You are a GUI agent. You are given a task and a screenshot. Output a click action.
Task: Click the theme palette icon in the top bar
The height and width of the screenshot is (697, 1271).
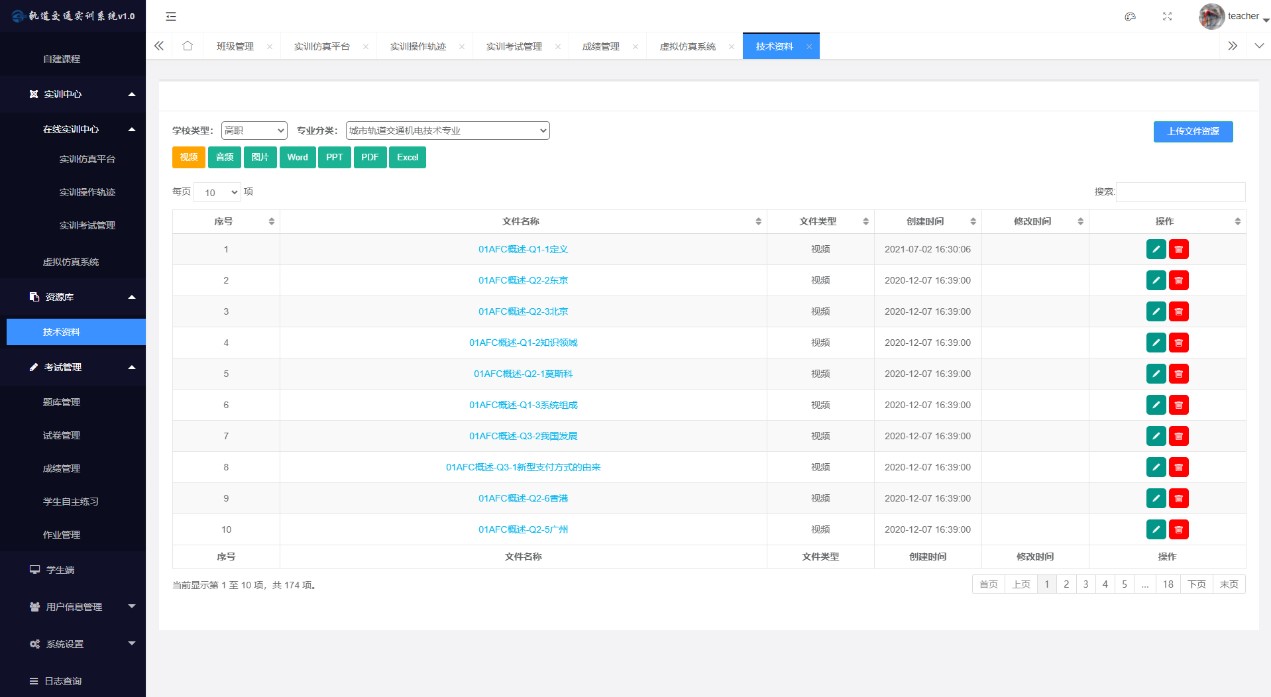(x=1130, y=16)
